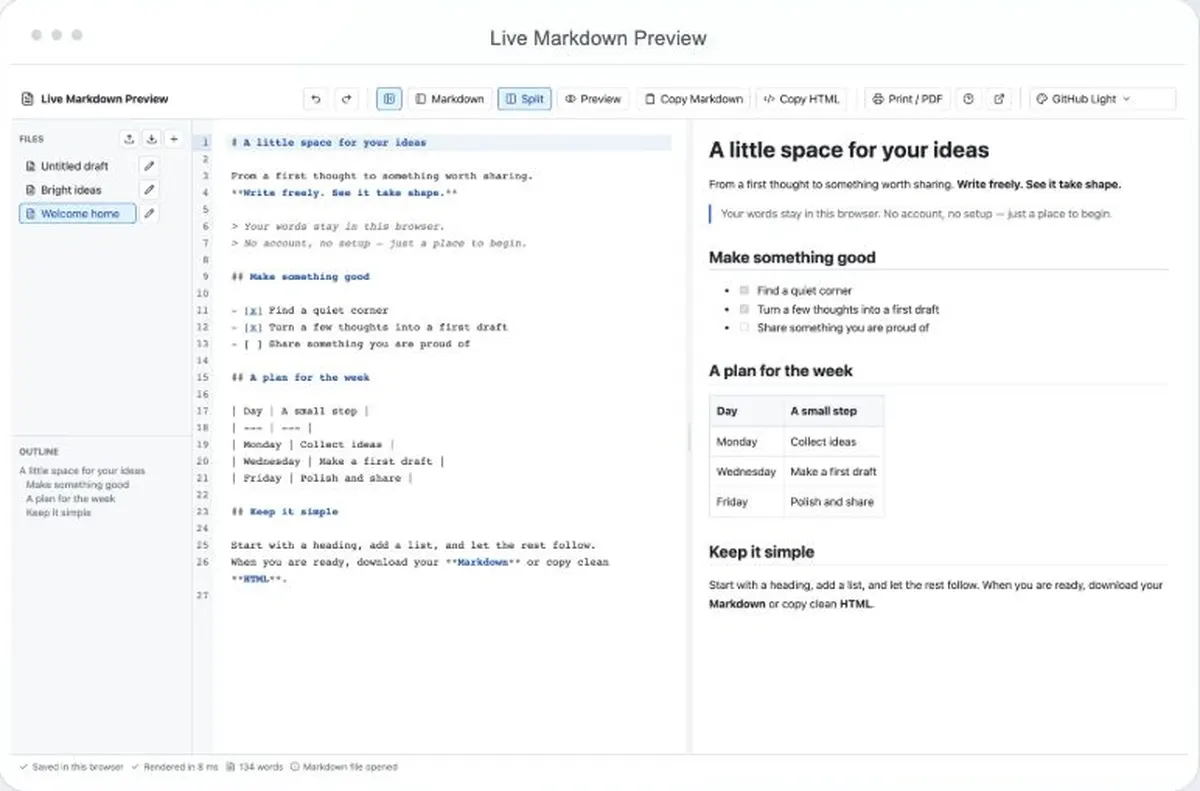Add a new file with plus icon
The height and width of the screenshot is (791, 1200).
coord(173,139)
